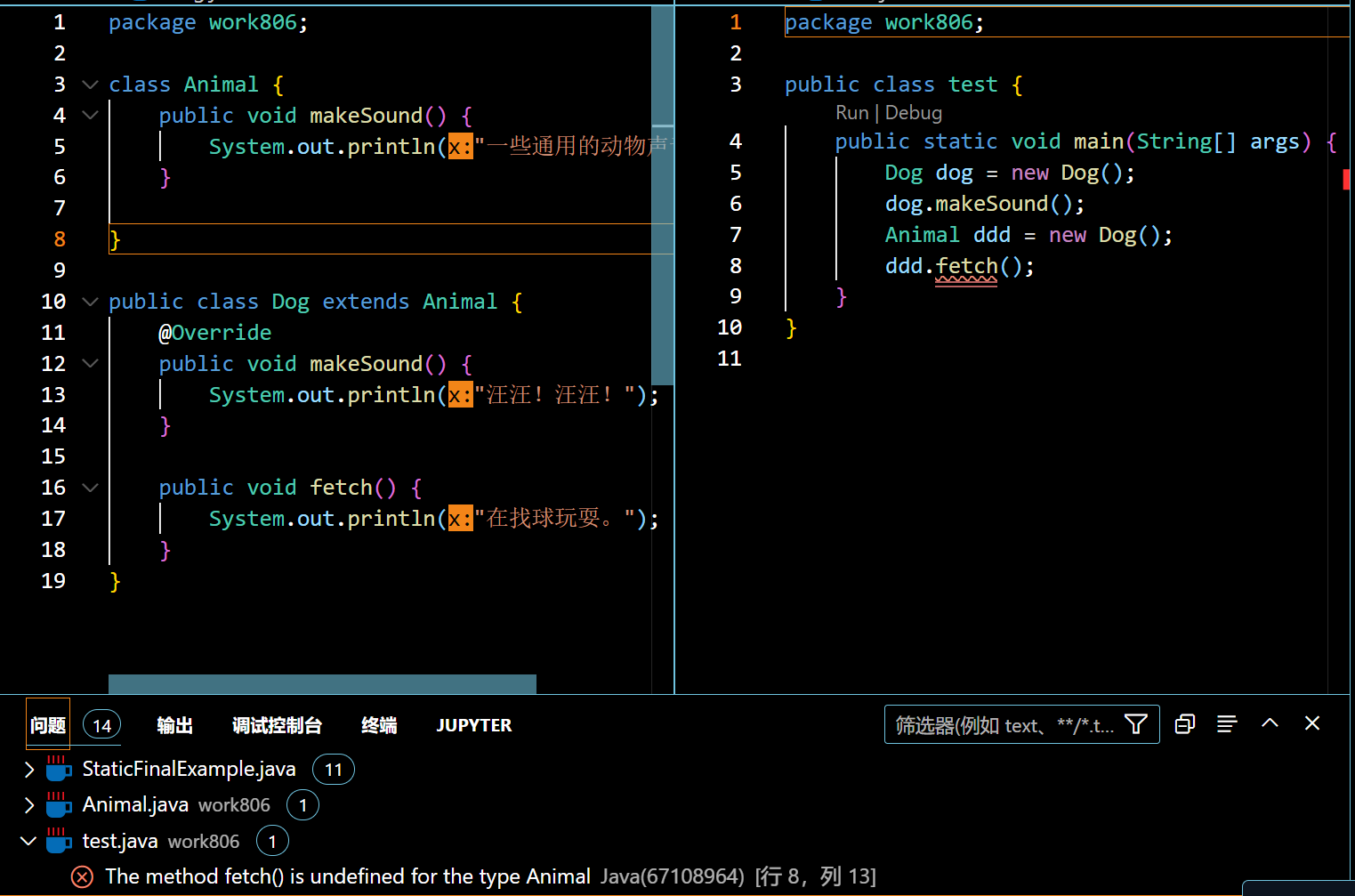This screenshot has height=896, width=1355.
Task: Click 'Animal ddd' declaration on line 7
Action: click(948, 235)
